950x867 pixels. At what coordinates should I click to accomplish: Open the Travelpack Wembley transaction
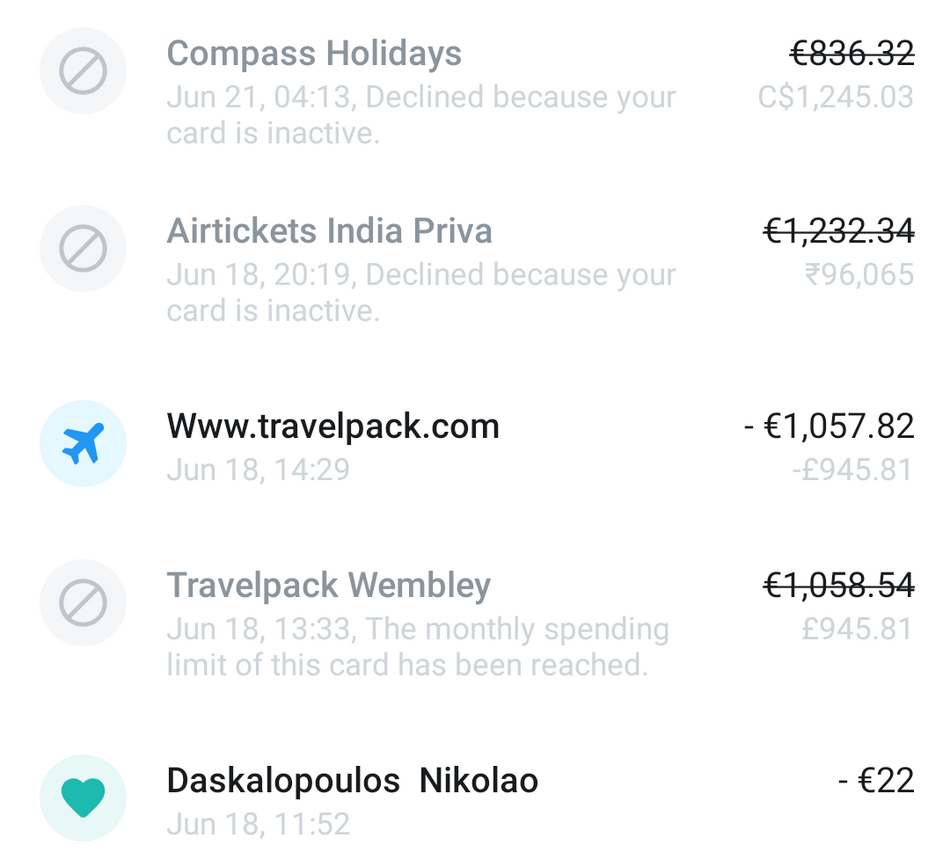point(328,585)
